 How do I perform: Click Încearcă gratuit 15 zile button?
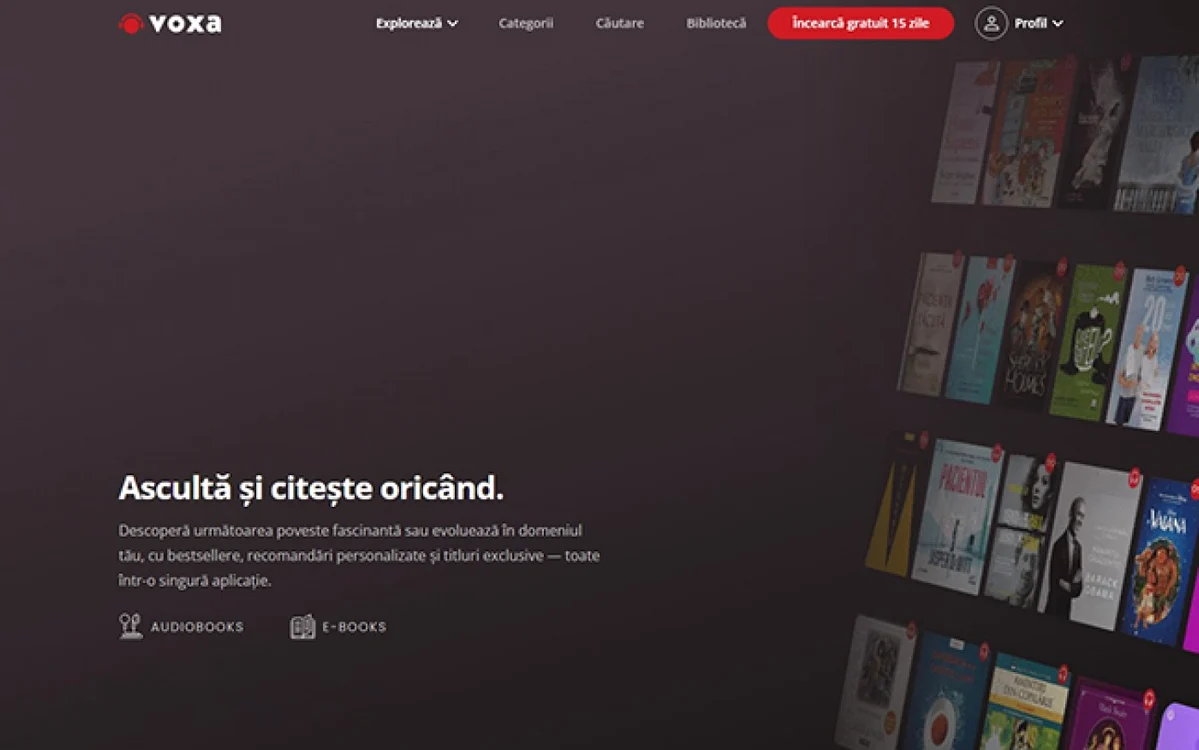[x=860, y=23]
